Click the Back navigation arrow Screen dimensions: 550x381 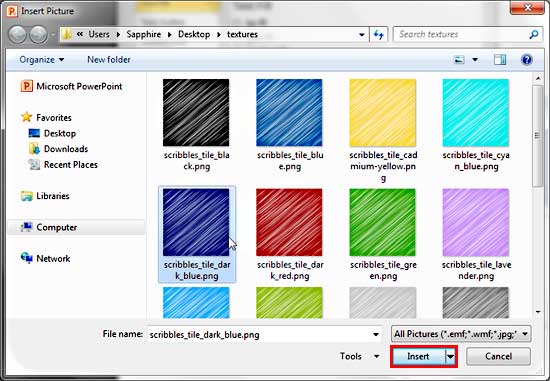18,34
